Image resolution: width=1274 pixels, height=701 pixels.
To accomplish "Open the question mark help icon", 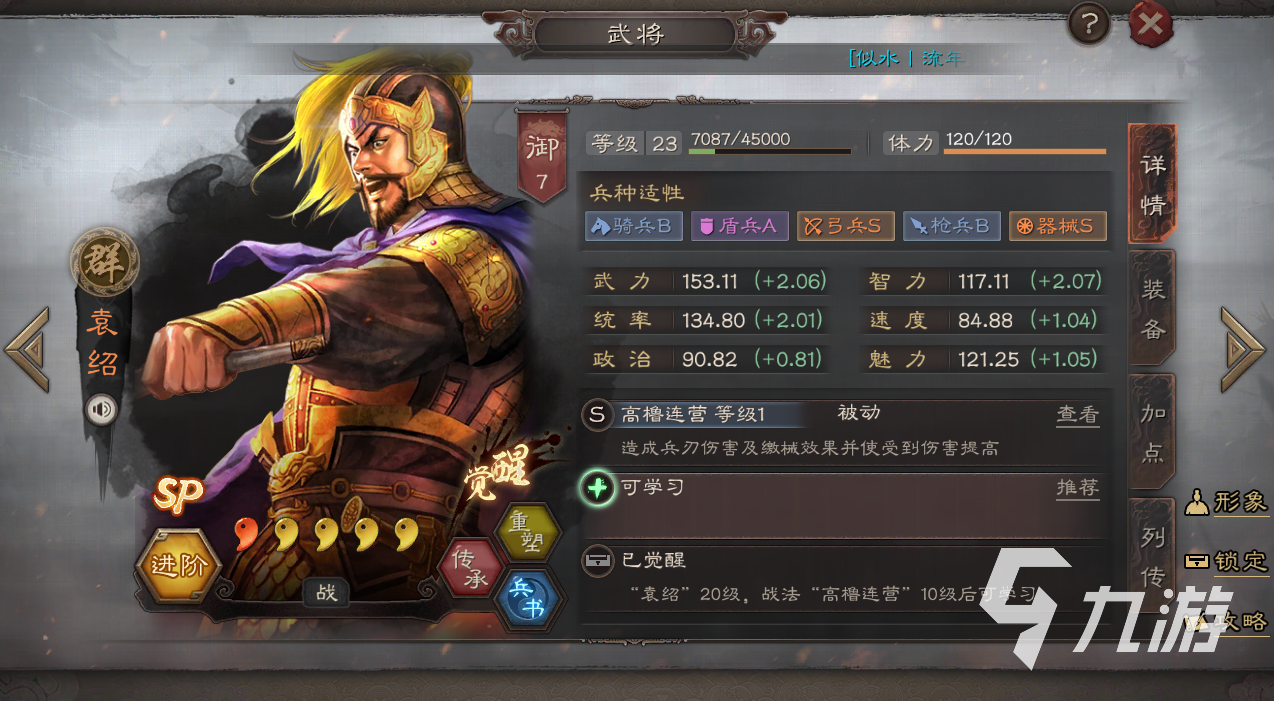I will [x=1089, y=24].
